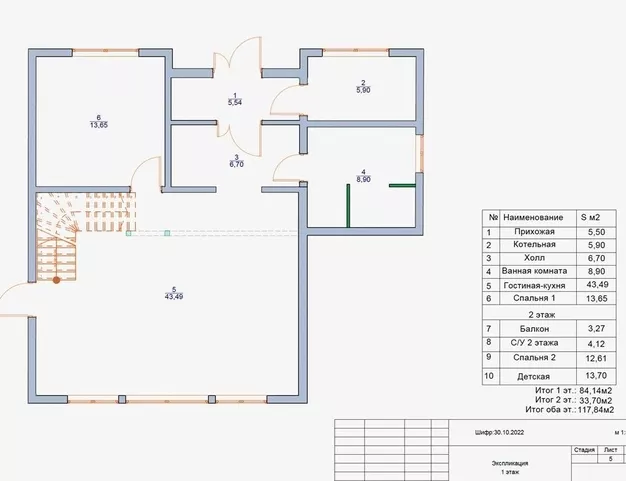Select room 6 label showing 13,65
626x481 pixels.
click(97, 122)
